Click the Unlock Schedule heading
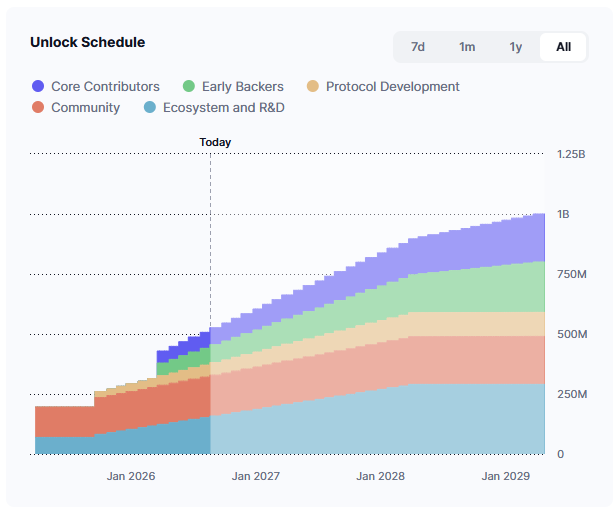Image resolution: width=616 pixels, height=509 pixels. pos(88,42)
